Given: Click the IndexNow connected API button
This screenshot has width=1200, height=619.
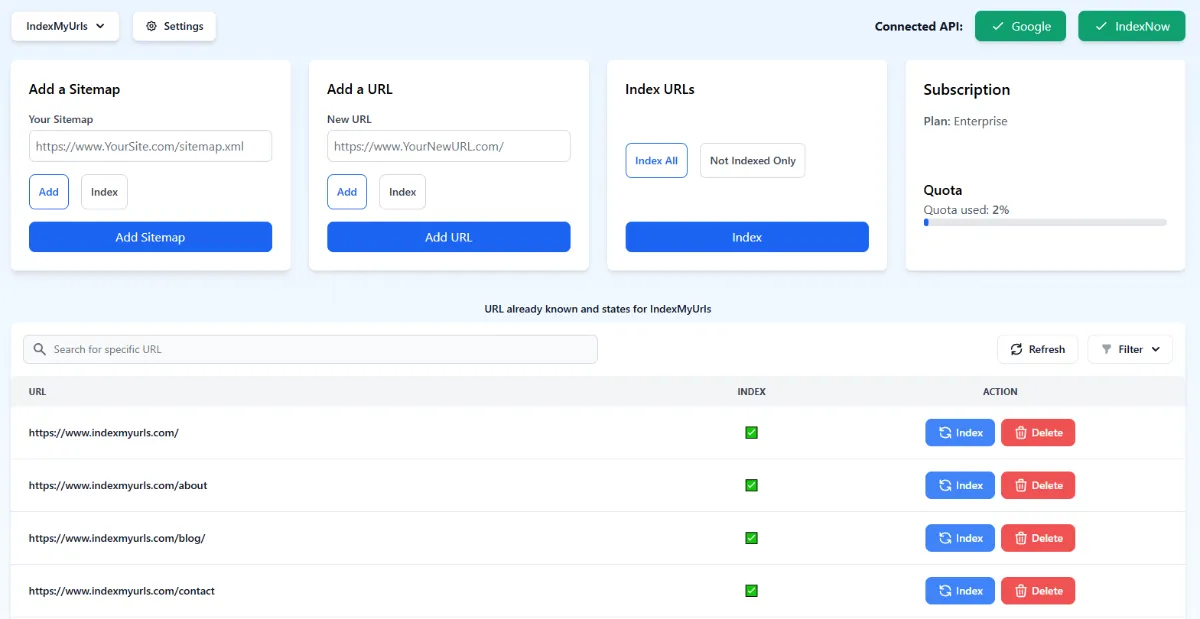Looking at the screenshot, I should coord(1131,27).
